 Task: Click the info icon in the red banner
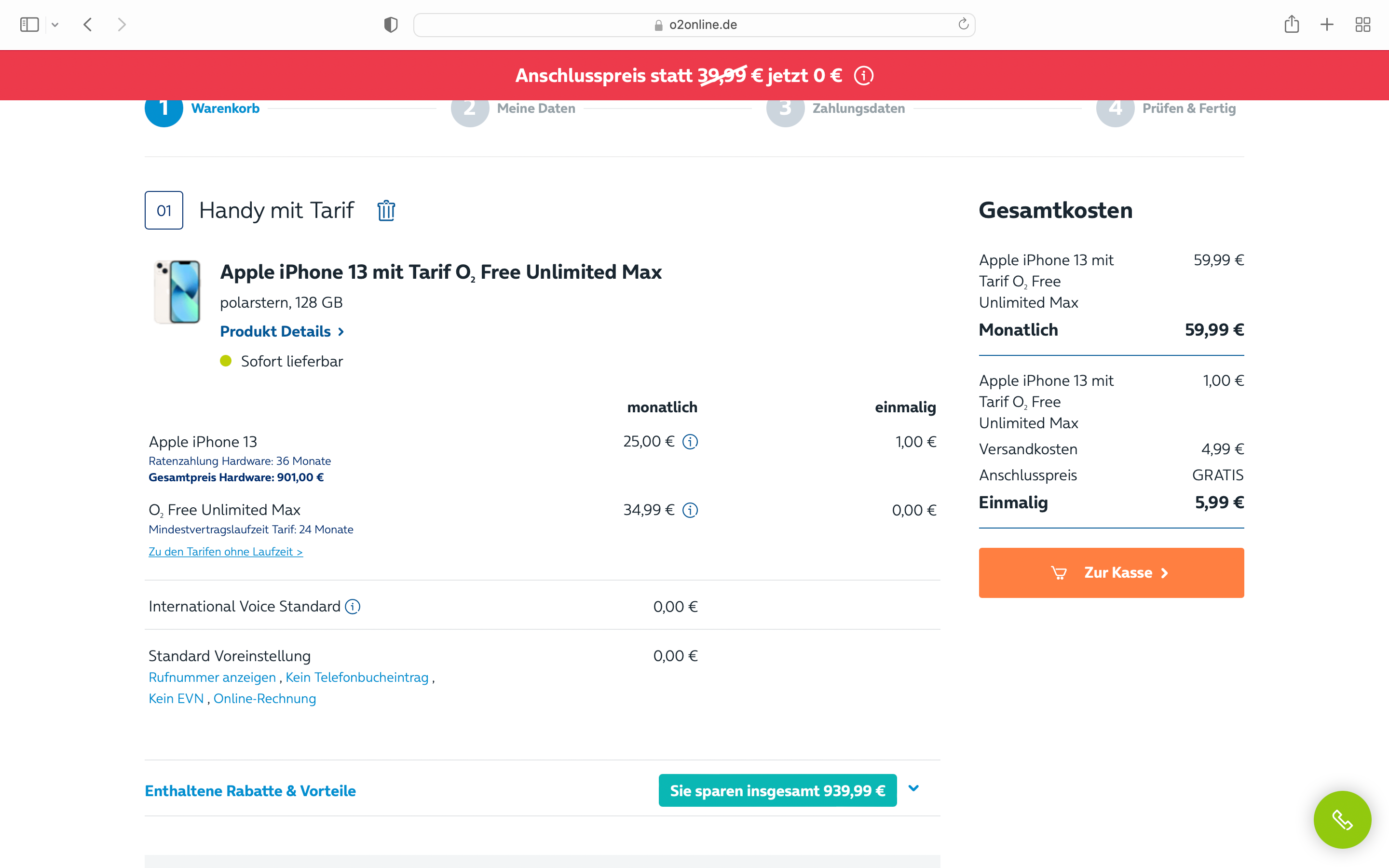point(863,76)
